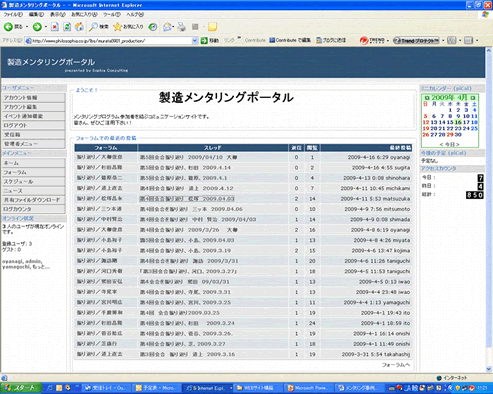Open the Back button history dropdown

(x=27, y=27)
